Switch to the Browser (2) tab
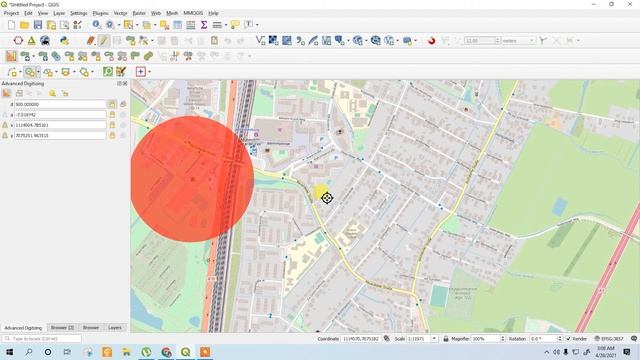This screenshot has height=360, width=640. click(62, 328)
